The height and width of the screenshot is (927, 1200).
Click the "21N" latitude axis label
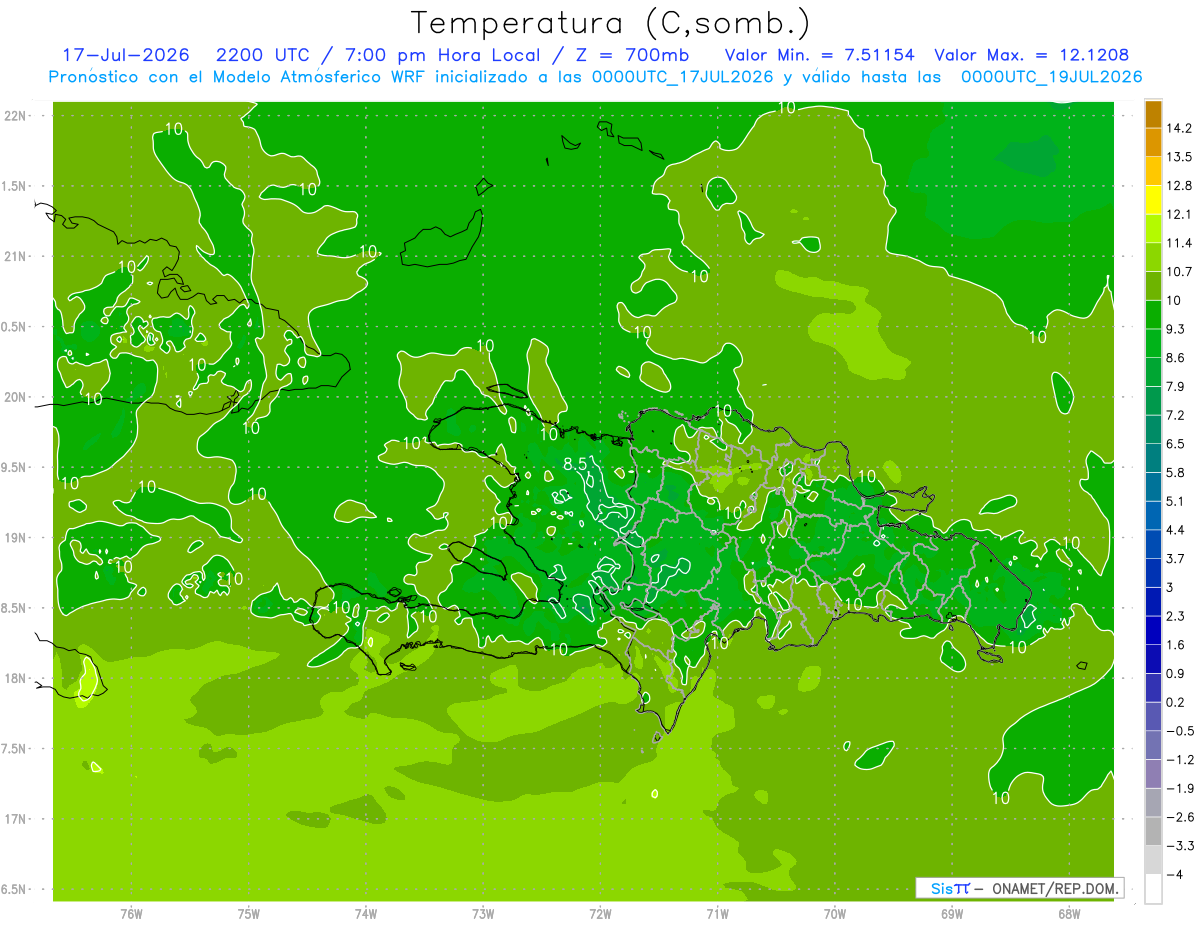tap(16, 256)
